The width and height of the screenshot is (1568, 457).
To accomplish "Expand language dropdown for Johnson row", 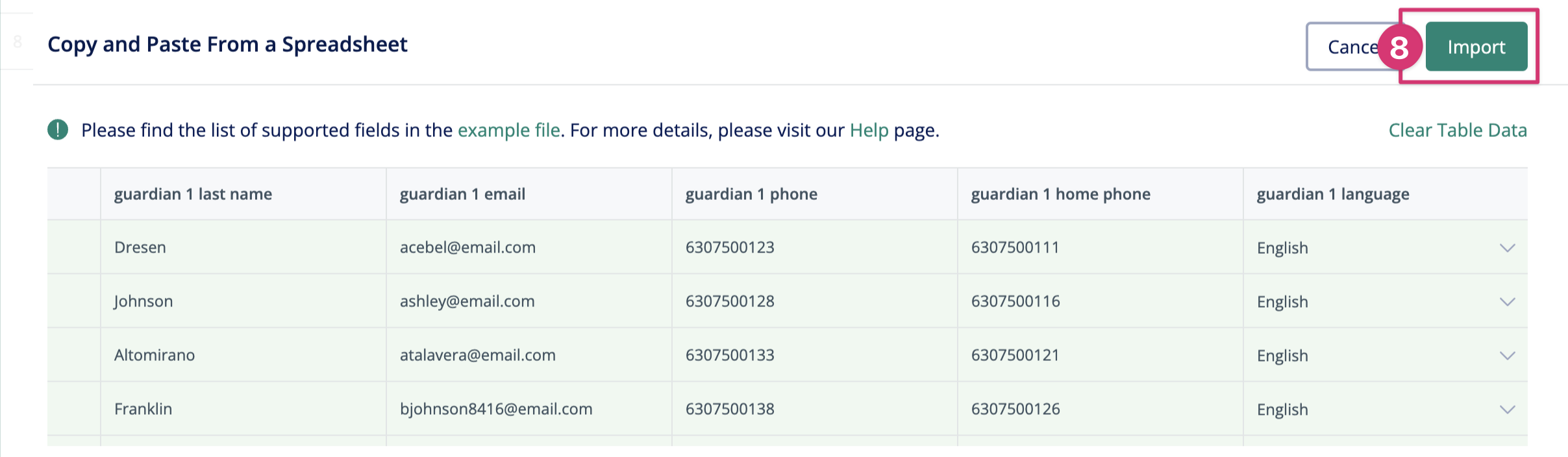I will coord(1507,302).
